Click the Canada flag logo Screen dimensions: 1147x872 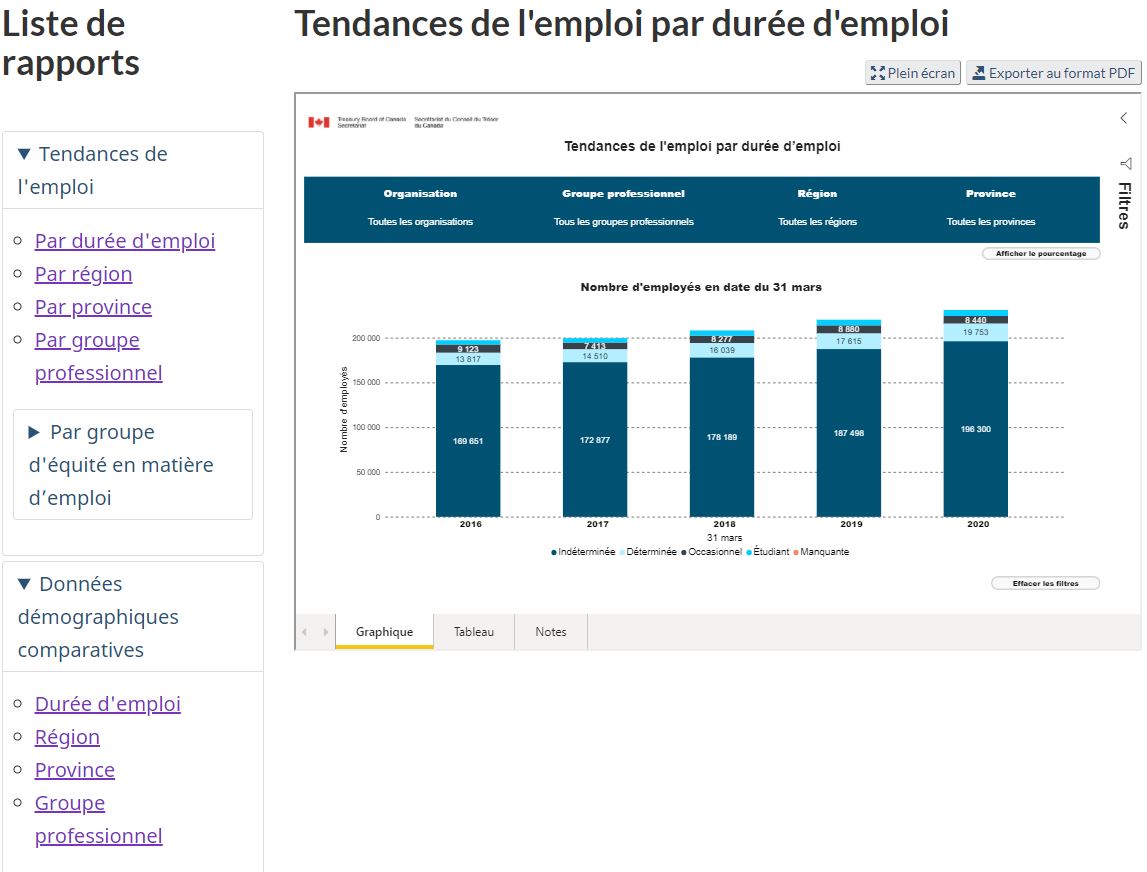319,122
